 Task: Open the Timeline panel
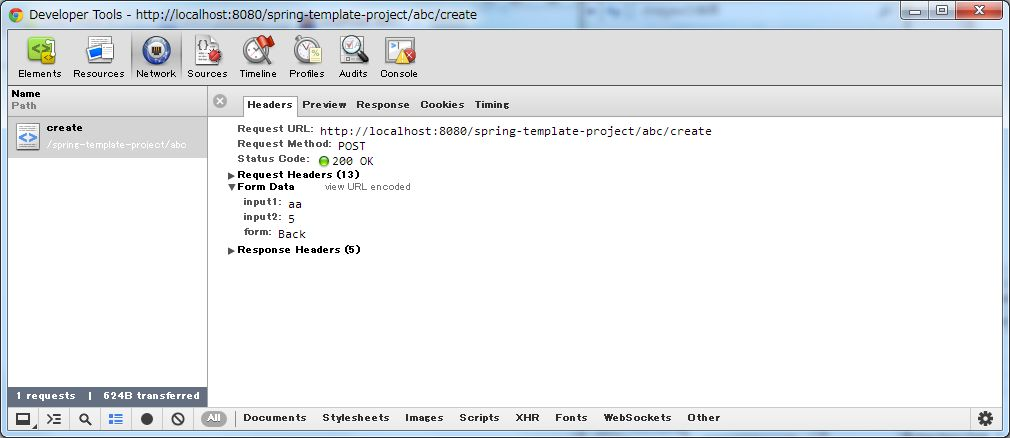pyautogui.click(x=258, y=57)
